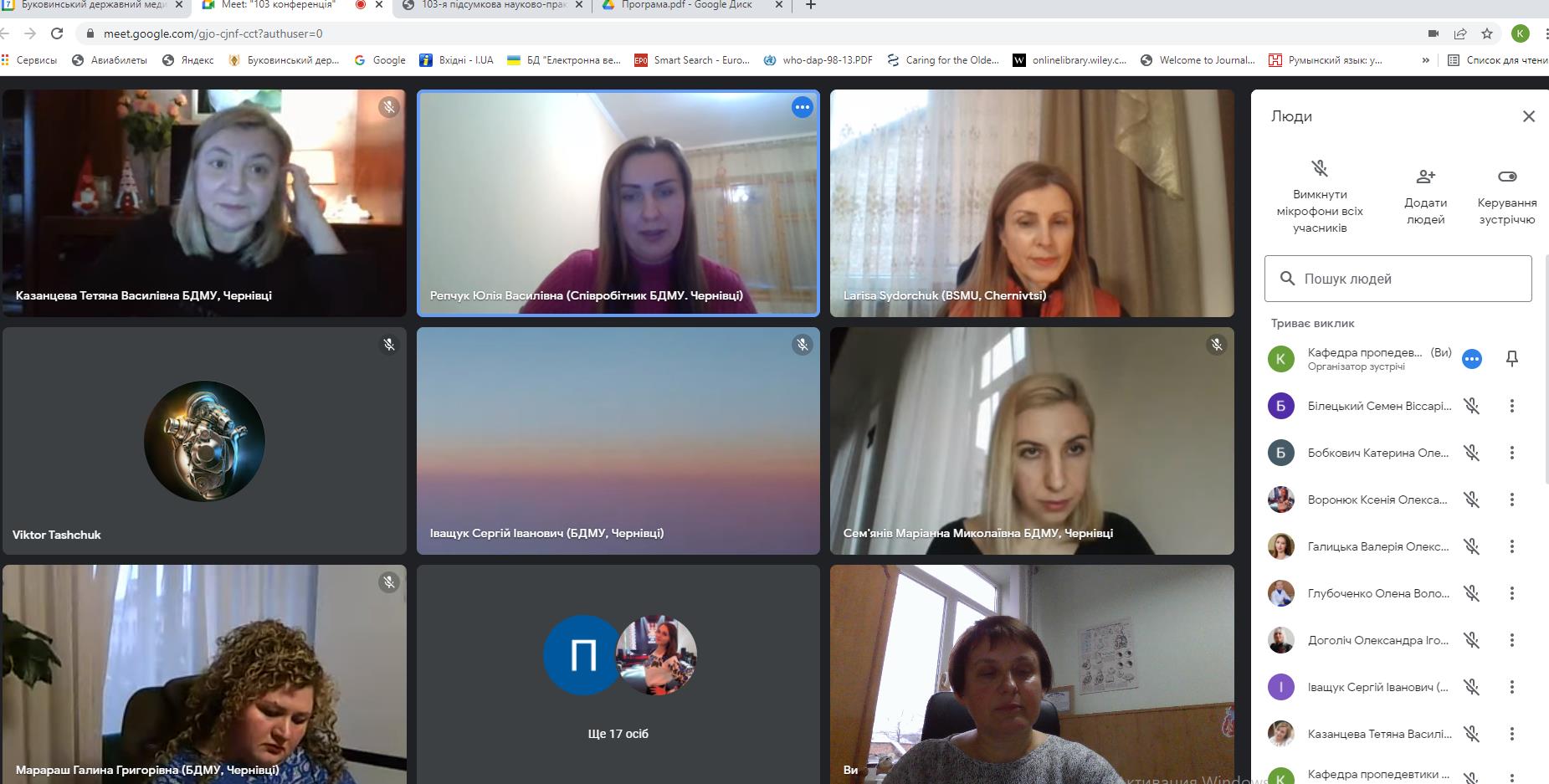Open Яндекс bookmark
Image resolution: width=1549 pixels, height=784 pixels.
tap(187, 60)
